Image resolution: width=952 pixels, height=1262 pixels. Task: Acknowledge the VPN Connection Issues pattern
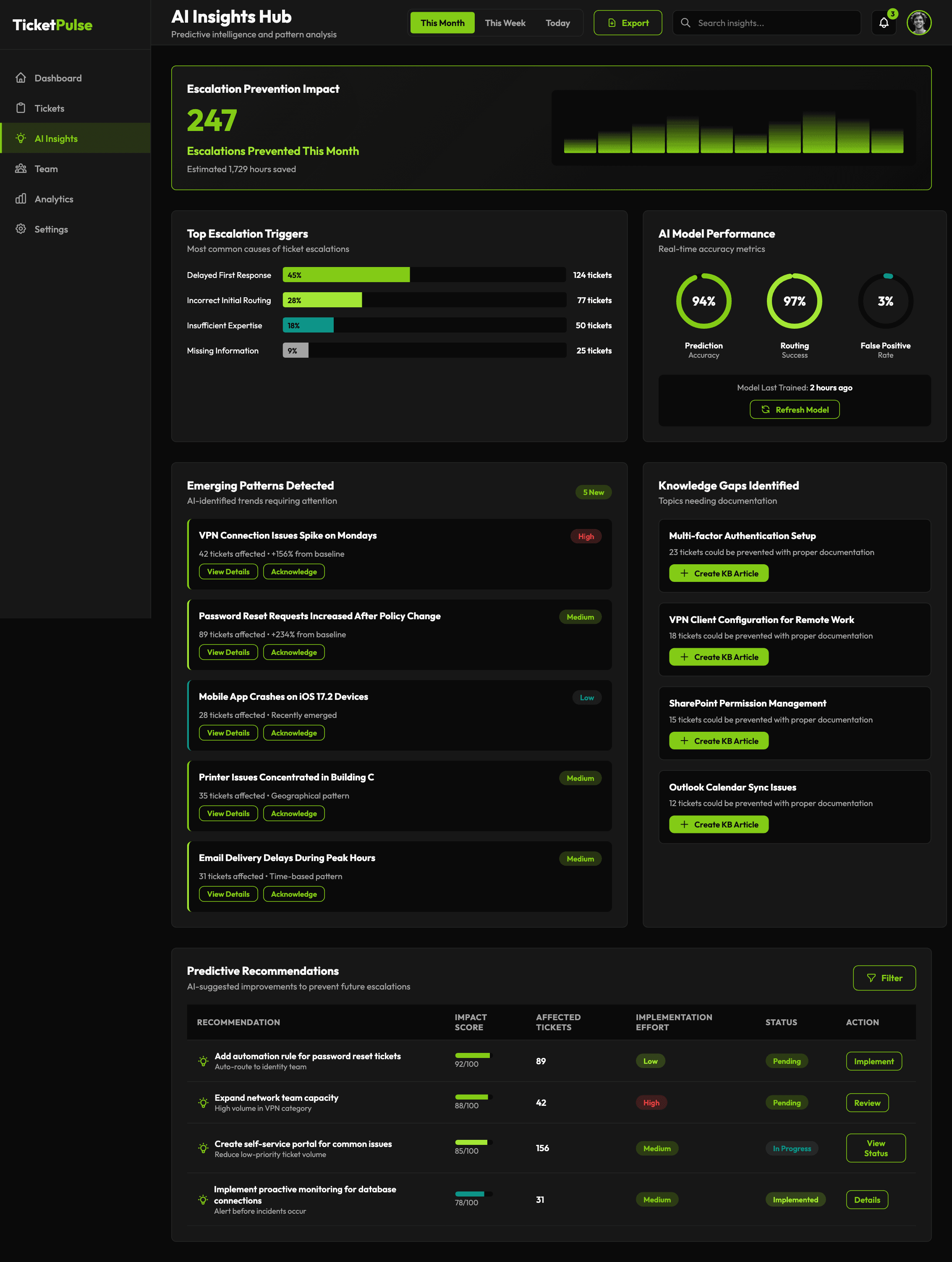pyautogui.click(x=294, y=571)
